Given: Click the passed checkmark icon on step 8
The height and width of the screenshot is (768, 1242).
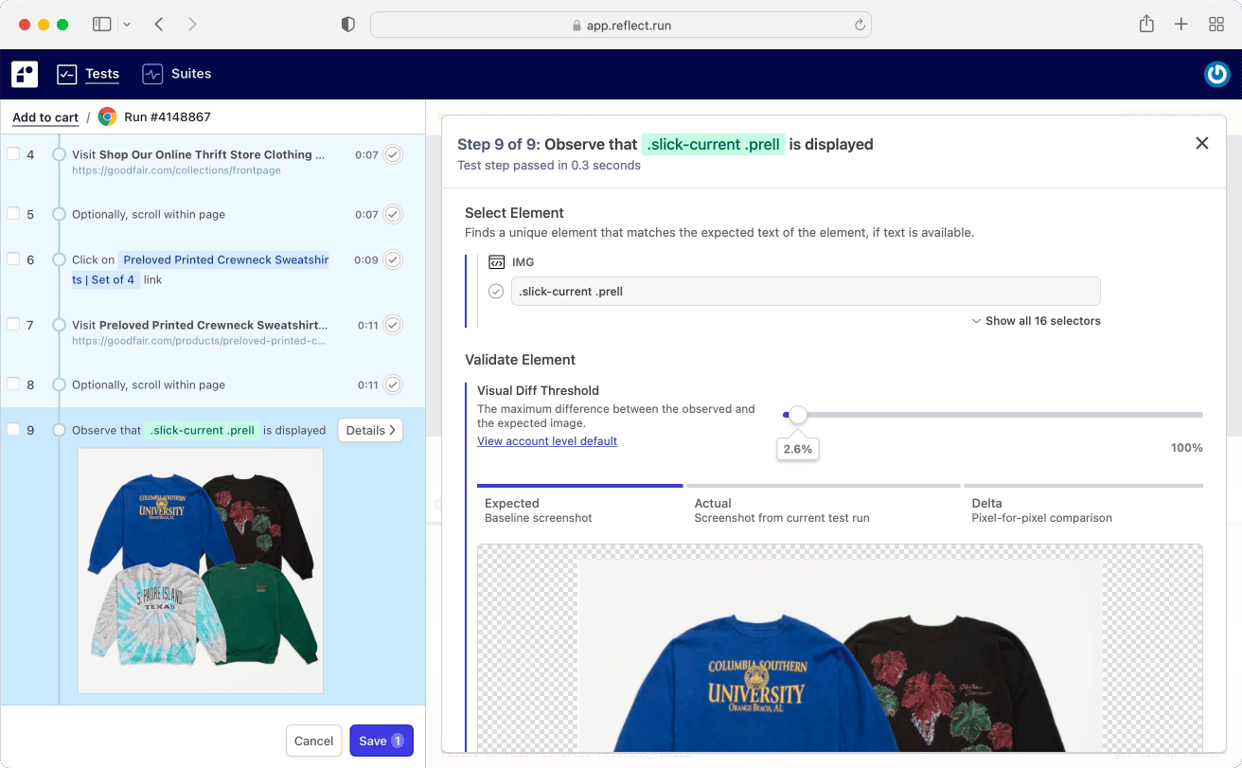Looking at the screenshot, I should click(393, 385).
